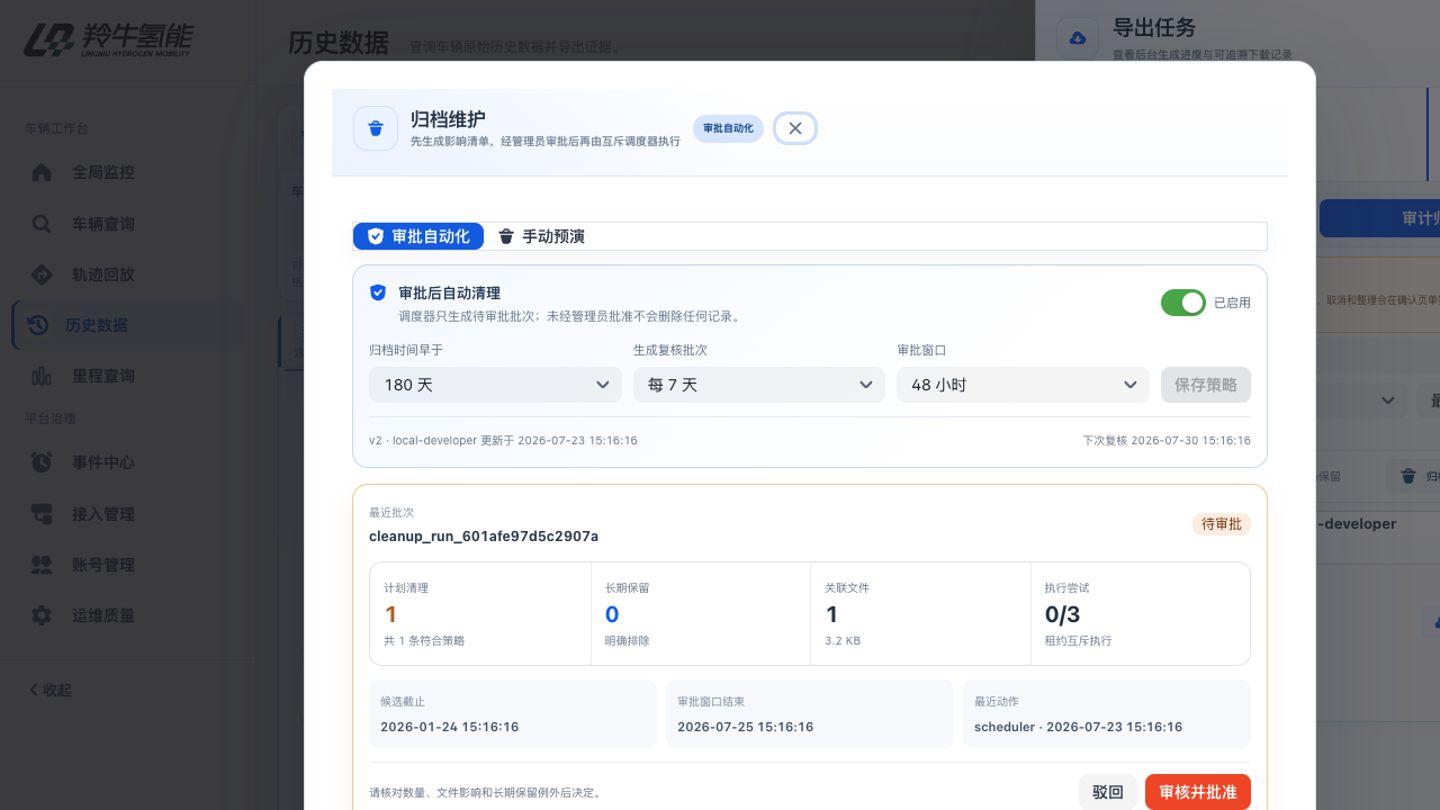Open the 审批窗口 48 小时 dropdown

pos(1023,385)
